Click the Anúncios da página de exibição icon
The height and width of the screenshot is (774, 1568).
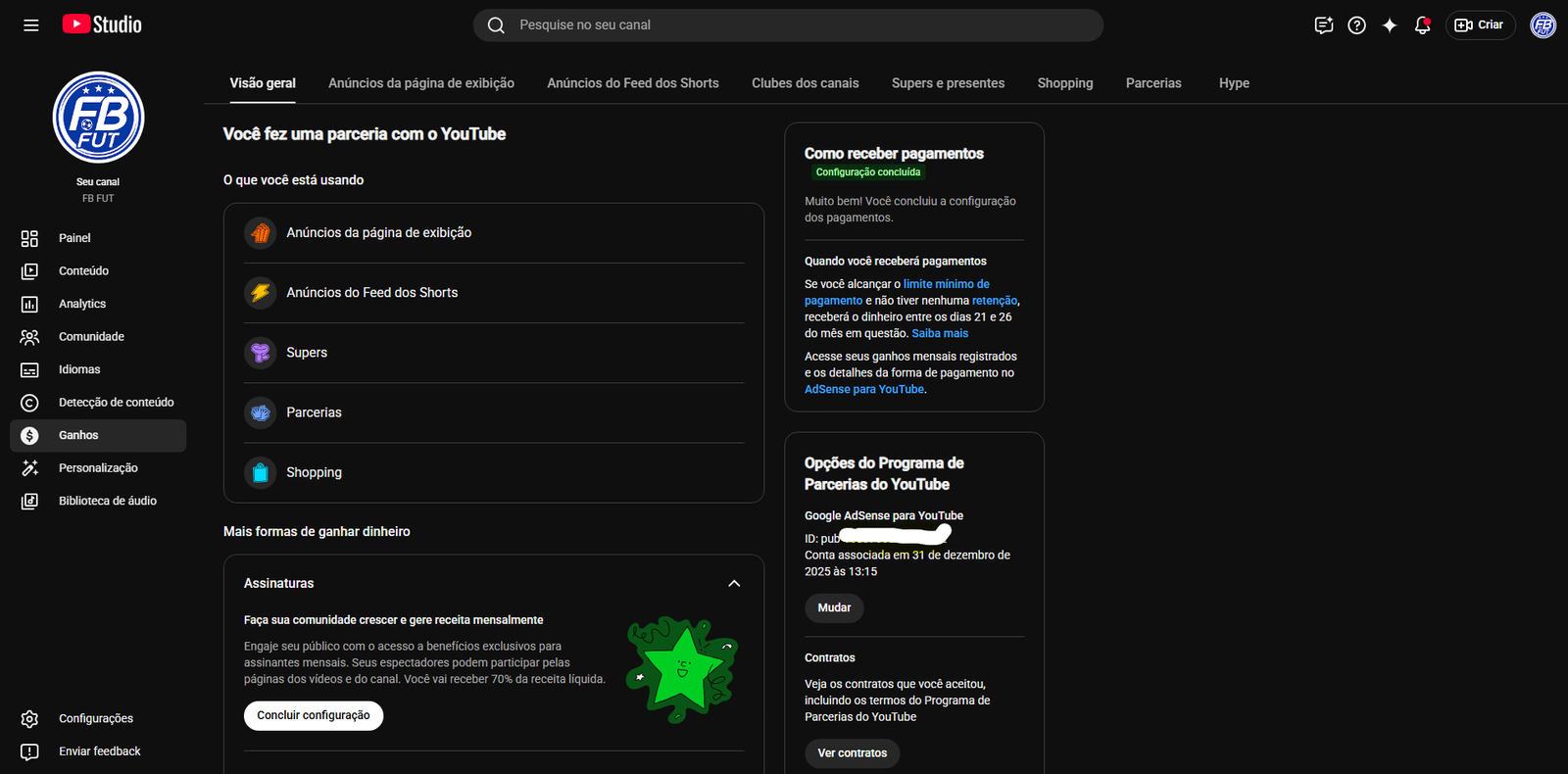click(x=260, y=233)
